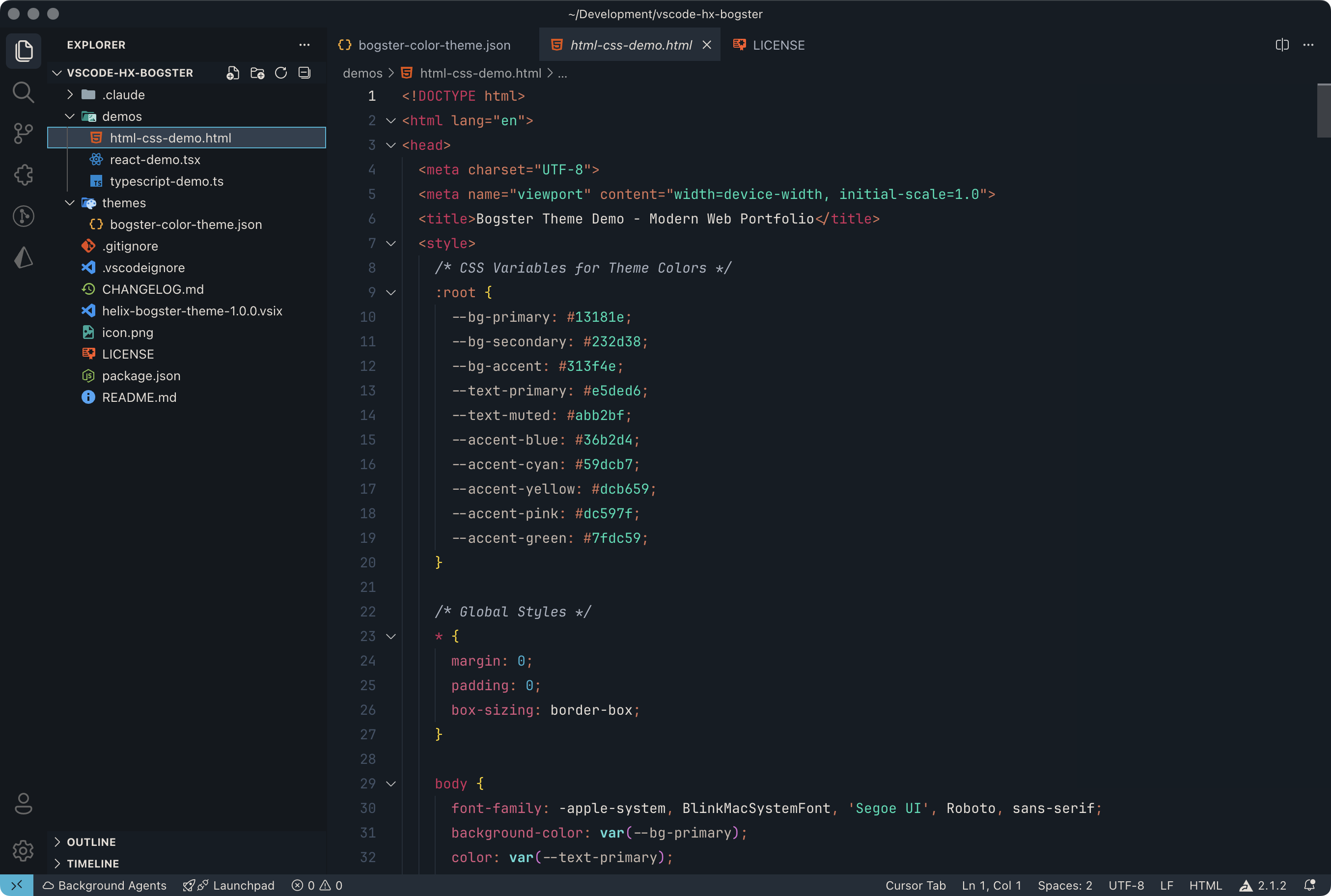Collapse all folders in explorer
This screenshot has width=1331, height=896.
point(305,73)
